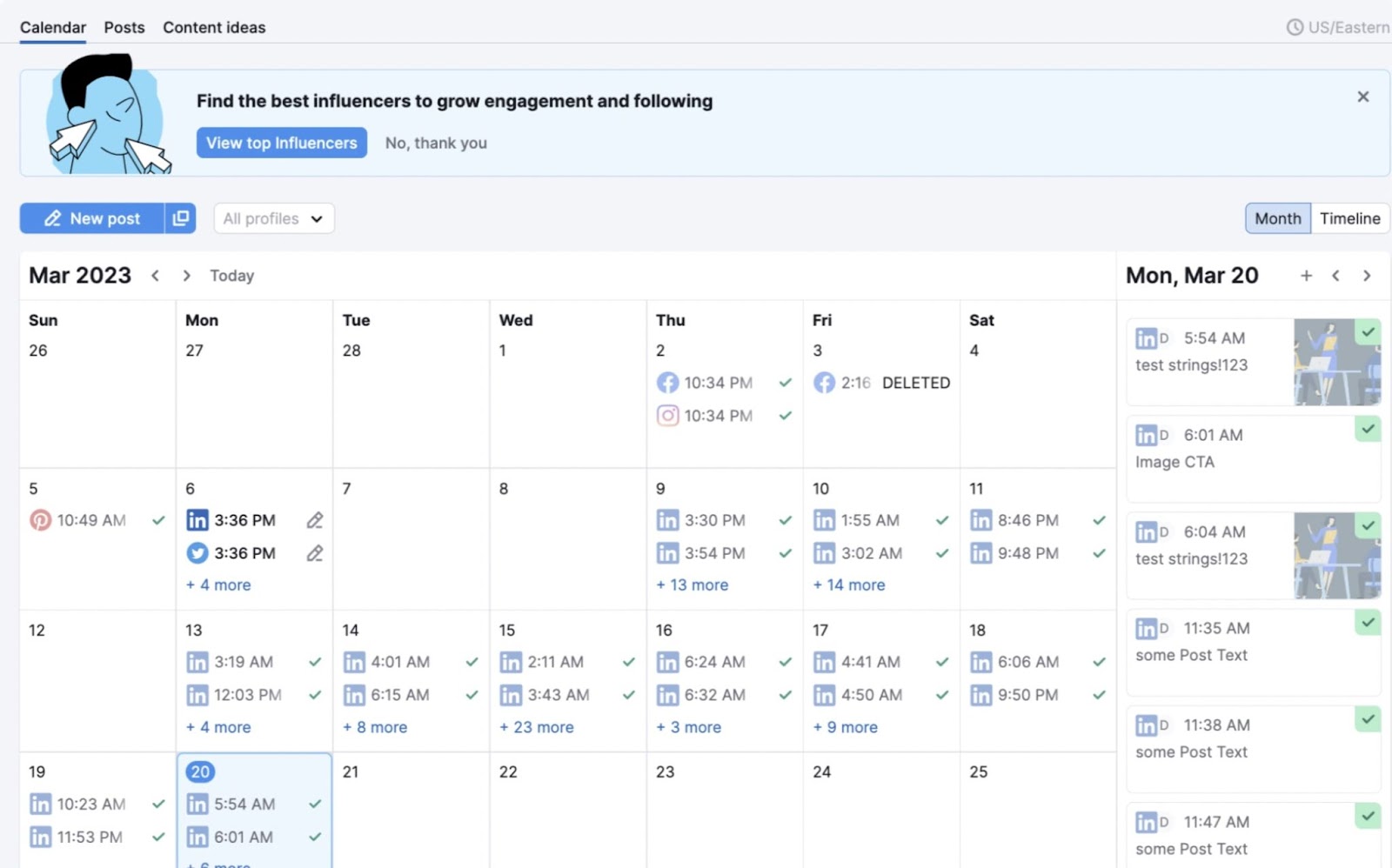Toggle the checkmark on the Image CTA post
This screenshot has width=1392, height=868.
click(1368, 429)
